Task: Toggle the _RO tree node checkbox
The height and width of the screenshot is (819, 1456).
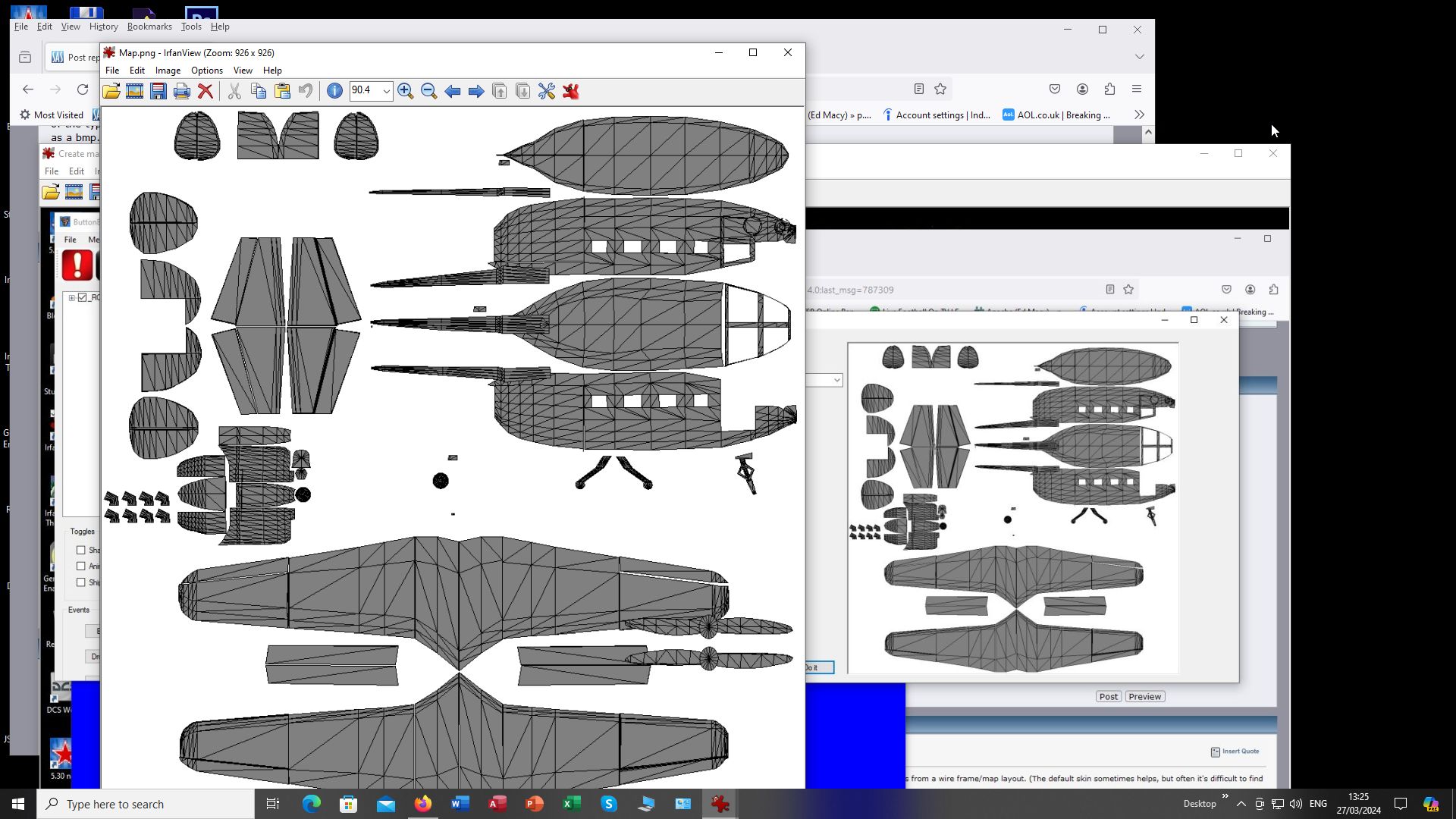Action: pyautogui.click(x=83, y=297)
